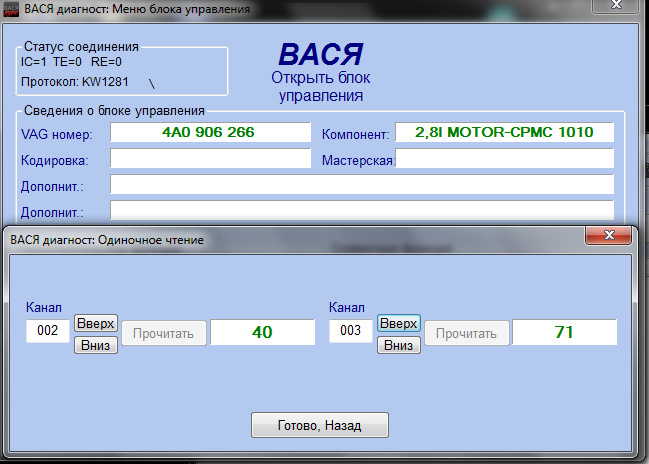Click Вниз button for channel 002
Image resolution: width=649 pixels, height=464 pixels.
tap(96, 345)
